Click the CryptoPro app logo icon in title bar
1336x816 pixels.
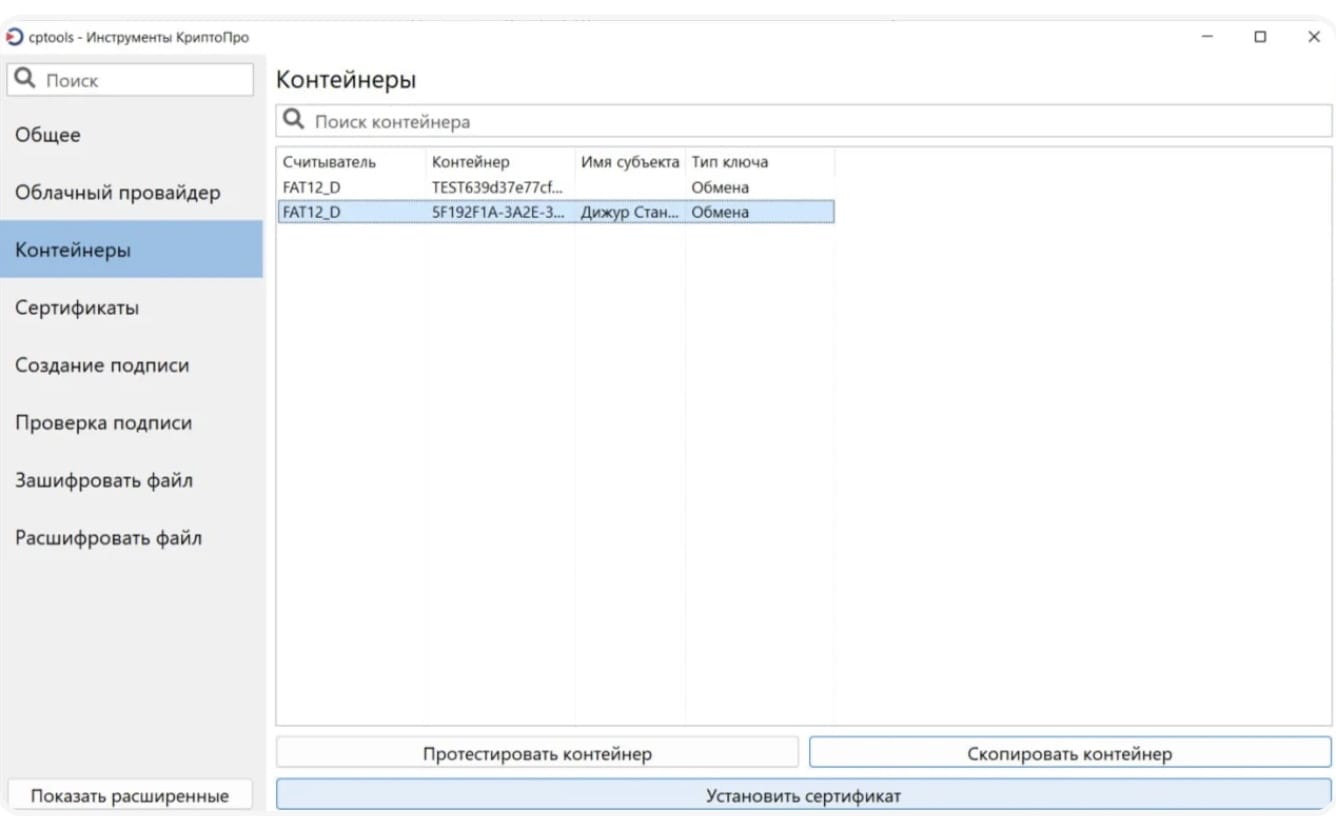[13, 37]
